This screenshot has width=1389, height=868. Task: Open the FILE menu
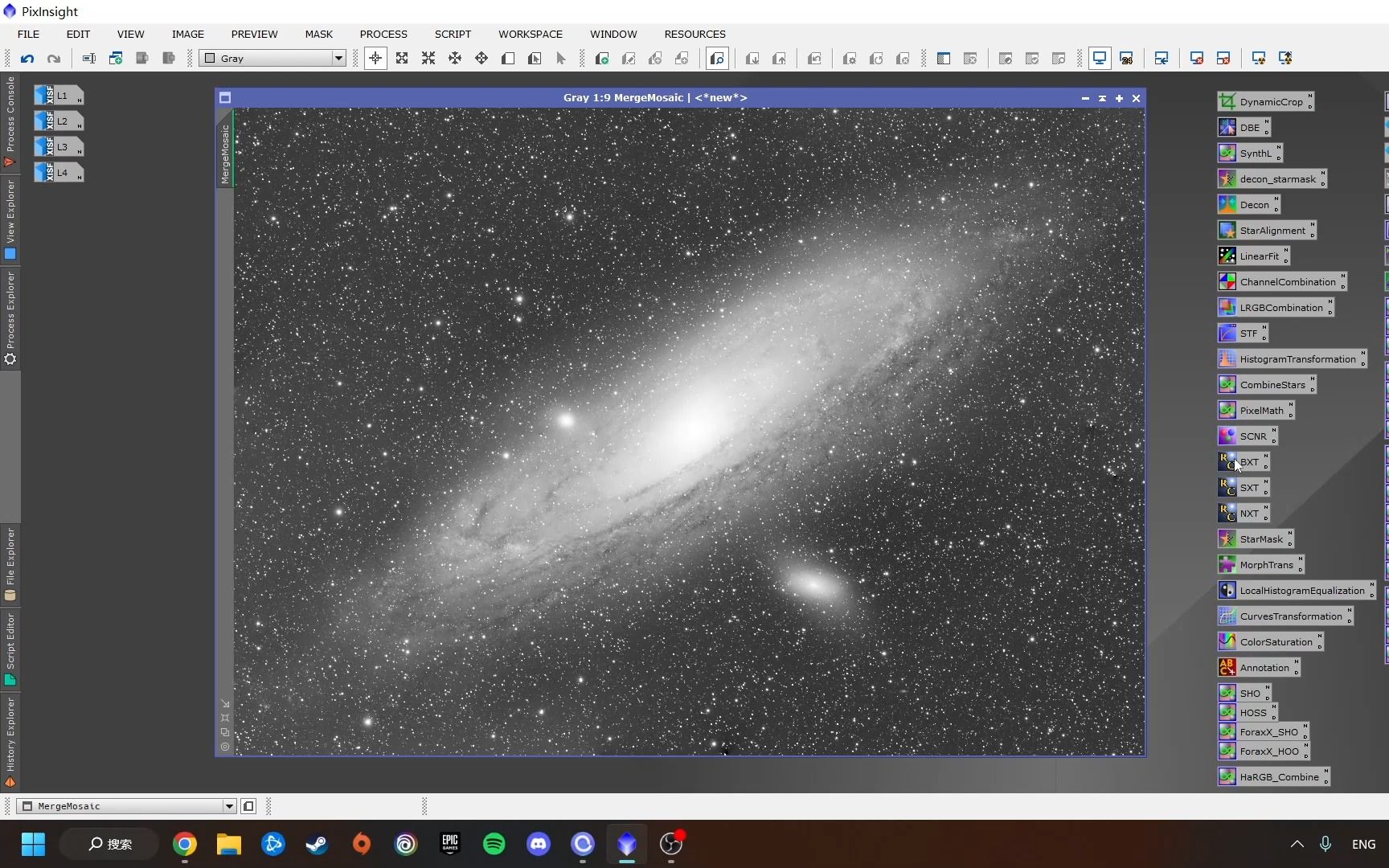(x=29, y=34)
